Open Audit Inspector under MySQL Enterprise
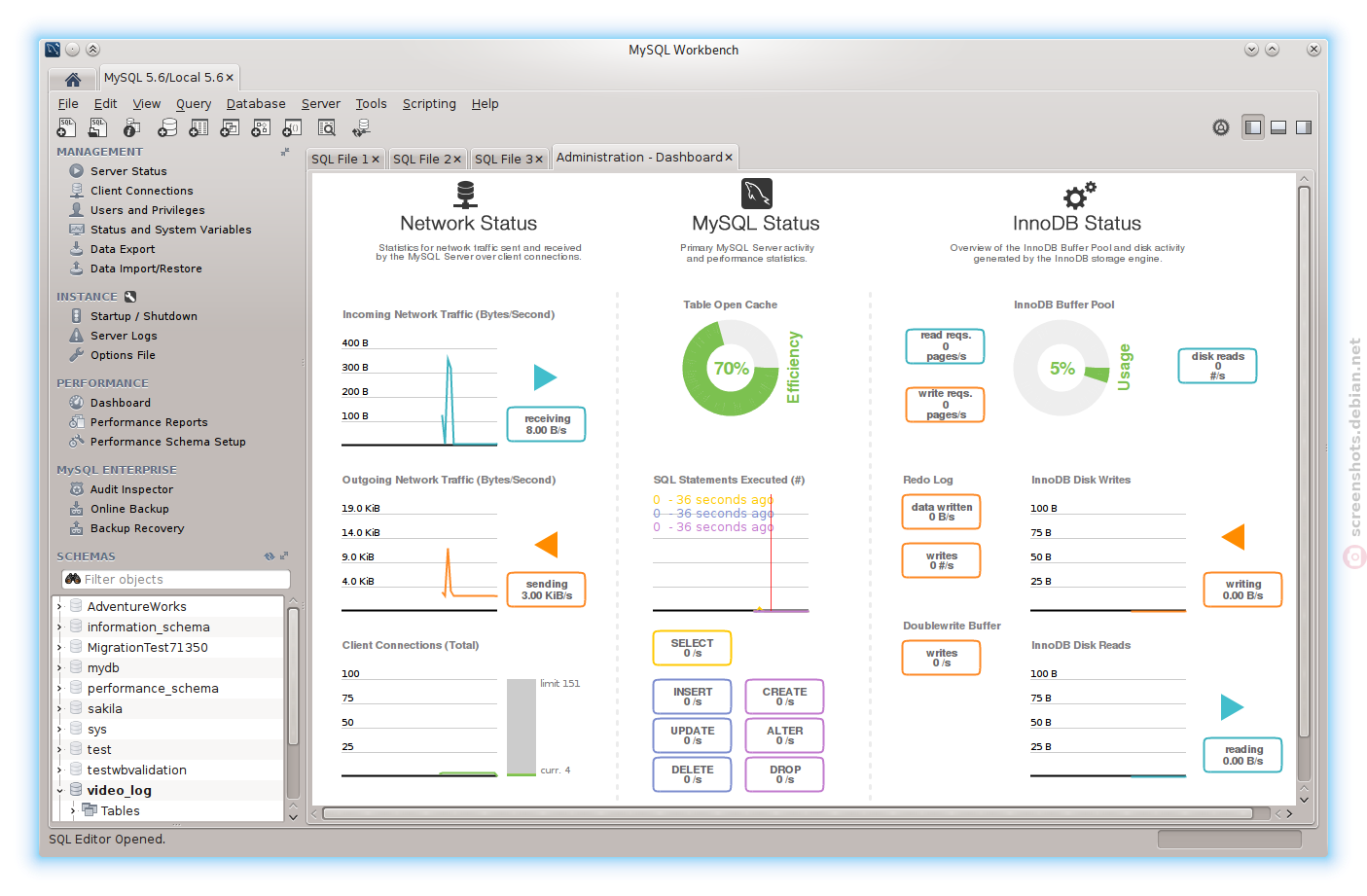Viewport: 1367px width, 896px height. tap(131, 489)
